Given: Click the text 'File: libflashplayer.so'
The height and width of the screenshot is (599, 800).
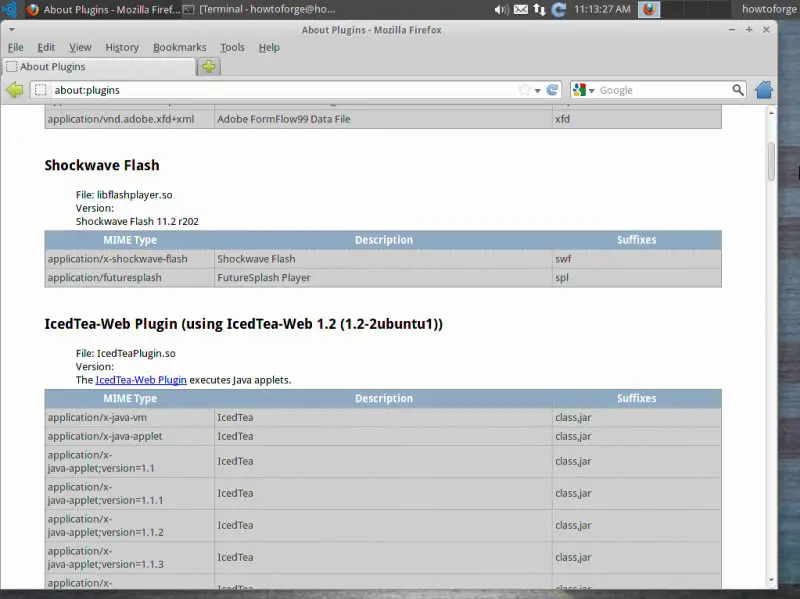Looking at the screenshot, I should pyautogui.click(x=124, y=195).
